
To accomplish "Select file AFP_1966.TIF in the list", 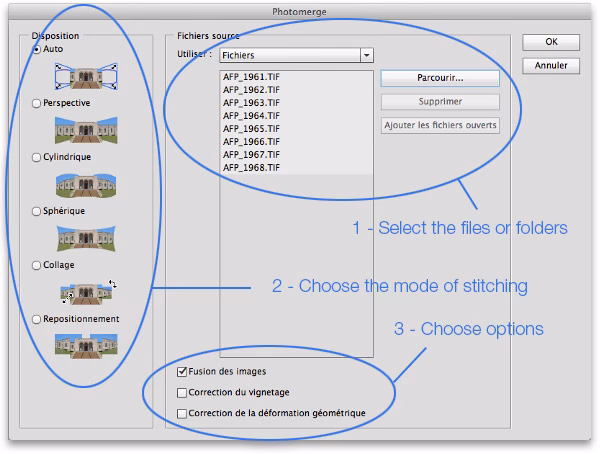I will (296, 142).
